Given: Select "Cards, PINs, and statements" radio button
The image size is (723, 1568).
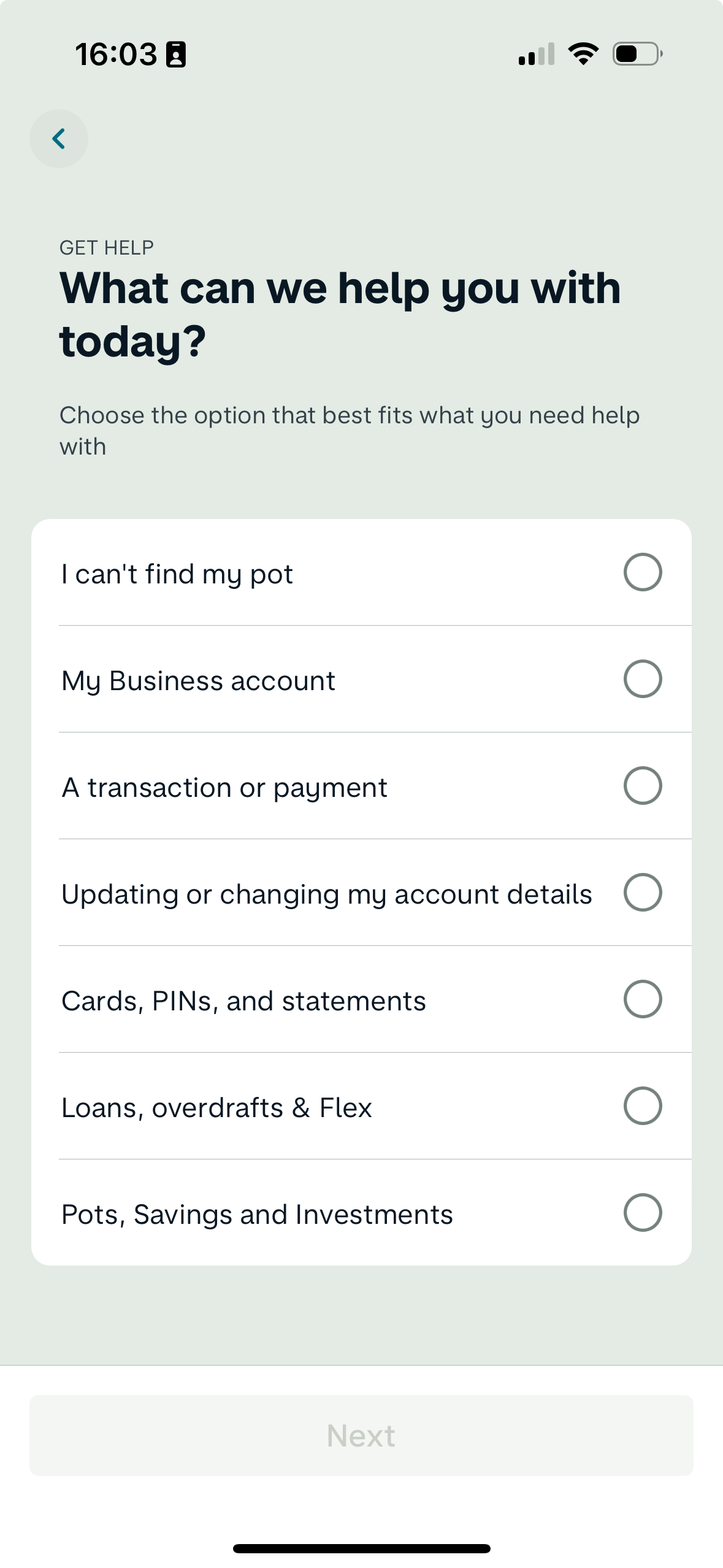Looking at the screenshot, I should [x=642, y=999].
